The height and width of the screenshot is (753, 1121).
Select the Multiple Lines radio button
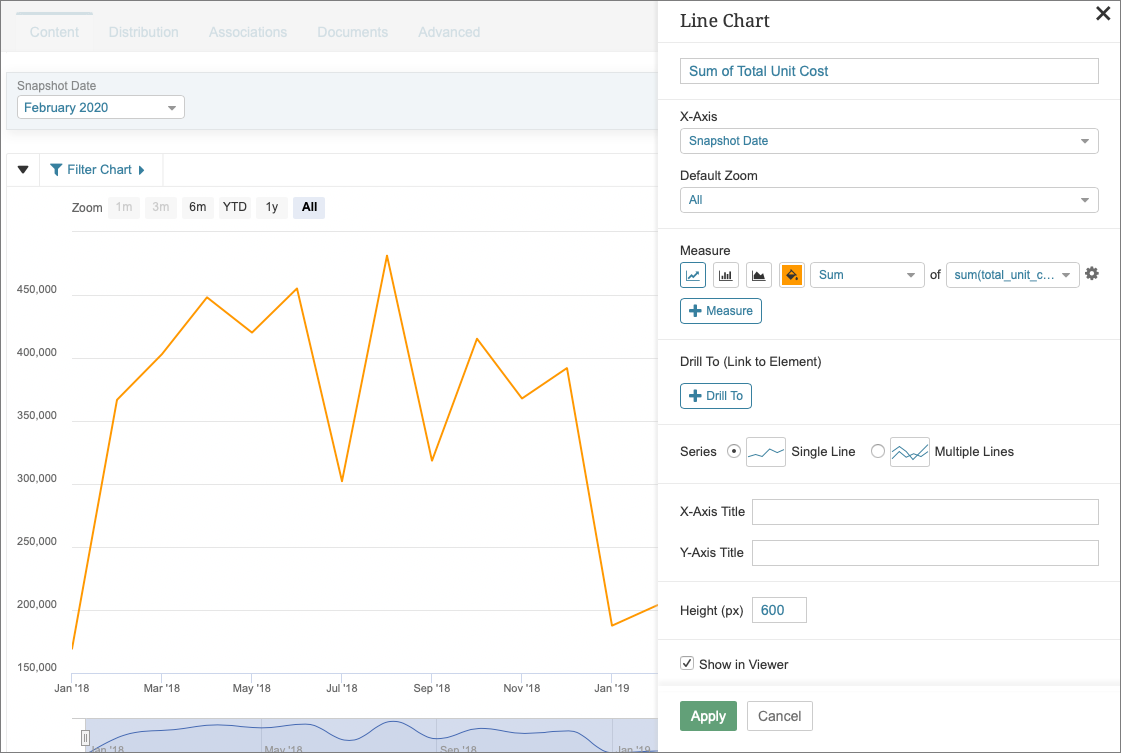877,451
